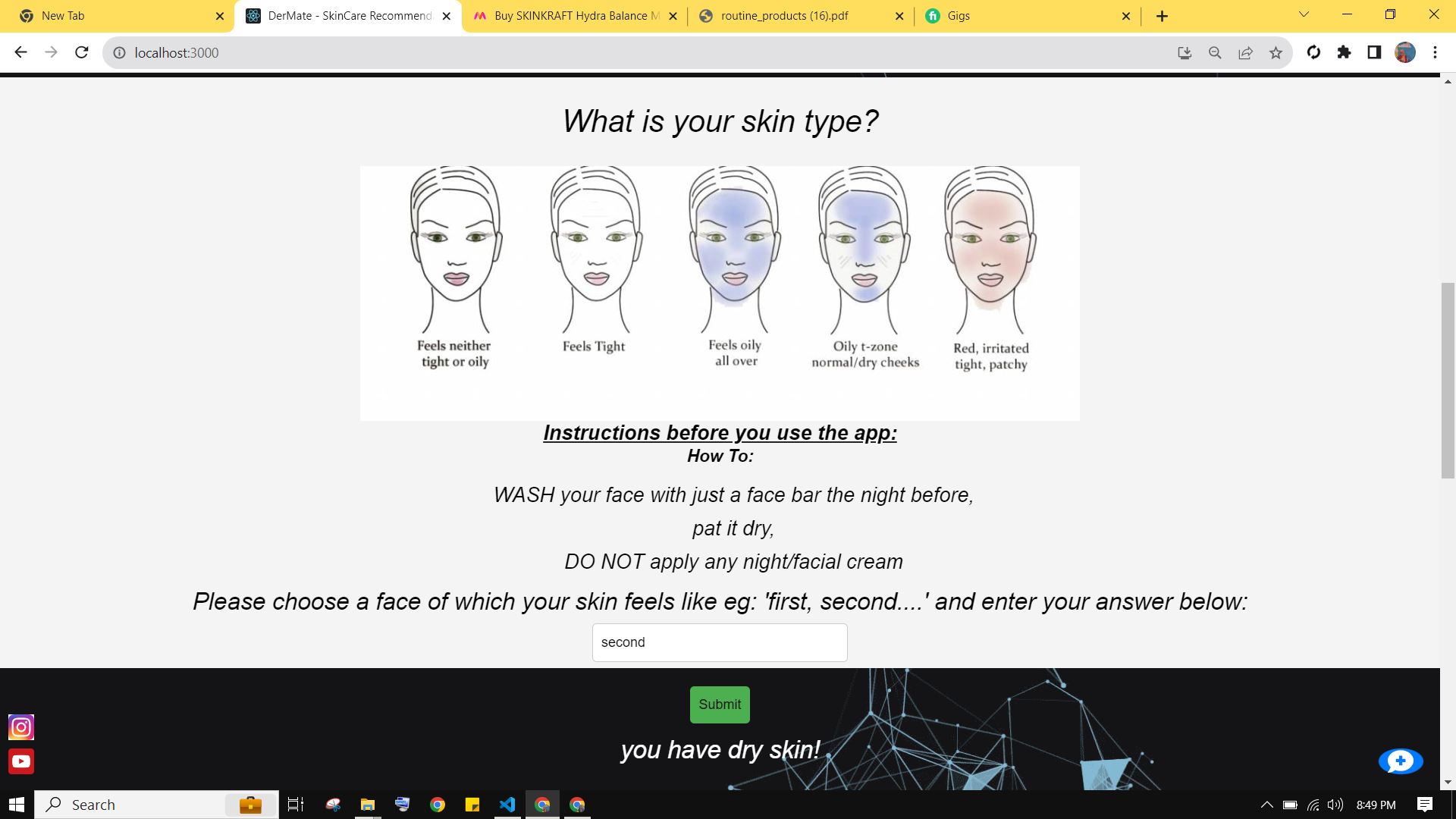Open Chrome three-dot menu
1456x819 pixels.
pyautogui.click(x=1435, y=52)
